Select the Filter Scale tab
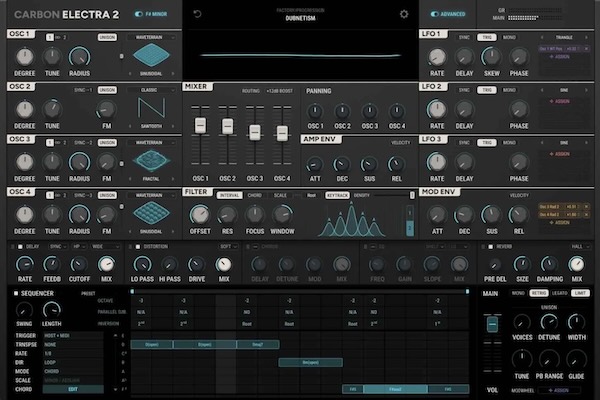Image resolution: width=600 pixels, height=400 pixels. [x=280, y=195]
